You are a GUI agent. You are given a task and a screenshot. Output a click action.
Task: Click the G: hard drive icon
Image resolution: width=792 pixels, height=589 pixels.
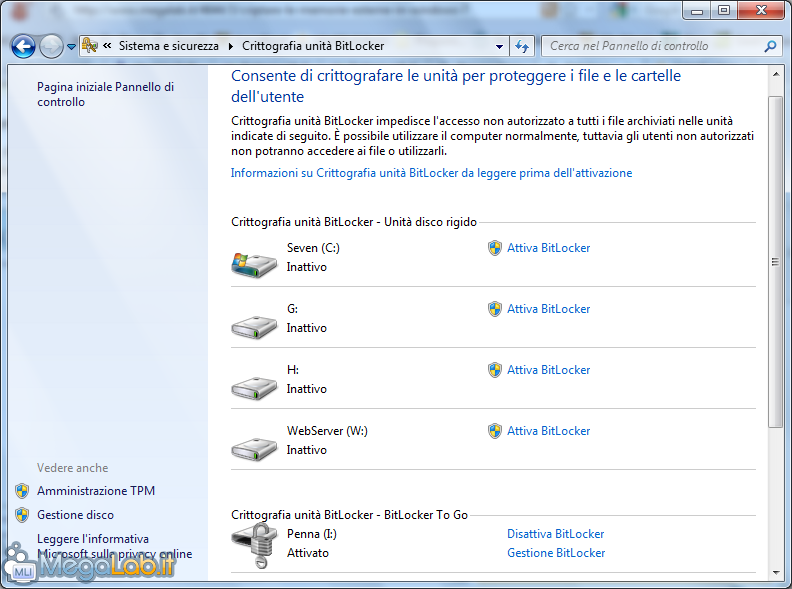tap(254, 326)
